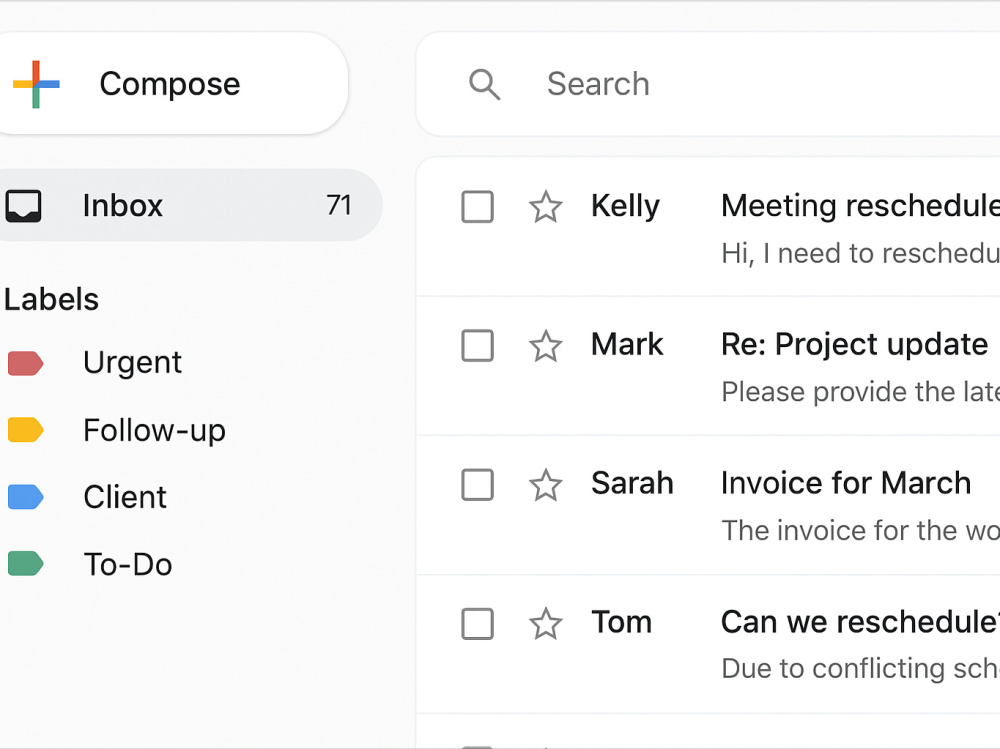Click the red Urgent label tag
This screenshot has width=1000, height=749.
(x=26, y=363)
